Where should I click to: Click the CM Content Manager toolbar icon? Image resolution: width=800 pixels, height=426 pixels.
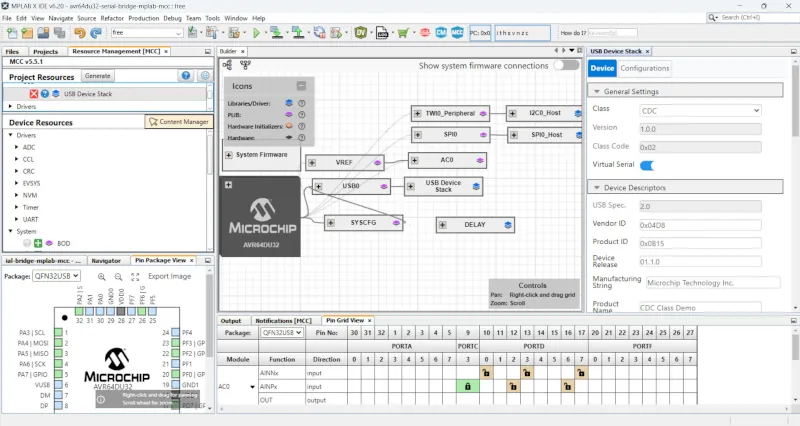[x=441, y=33]
